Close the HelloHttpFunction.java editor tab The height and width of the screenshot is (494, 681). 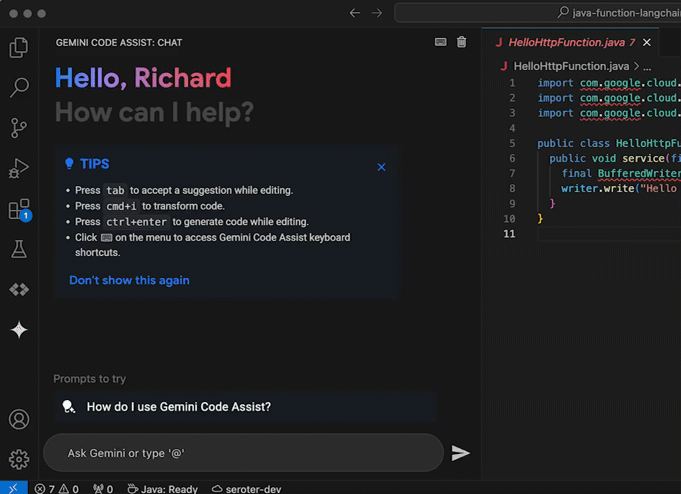pos(647,42)
